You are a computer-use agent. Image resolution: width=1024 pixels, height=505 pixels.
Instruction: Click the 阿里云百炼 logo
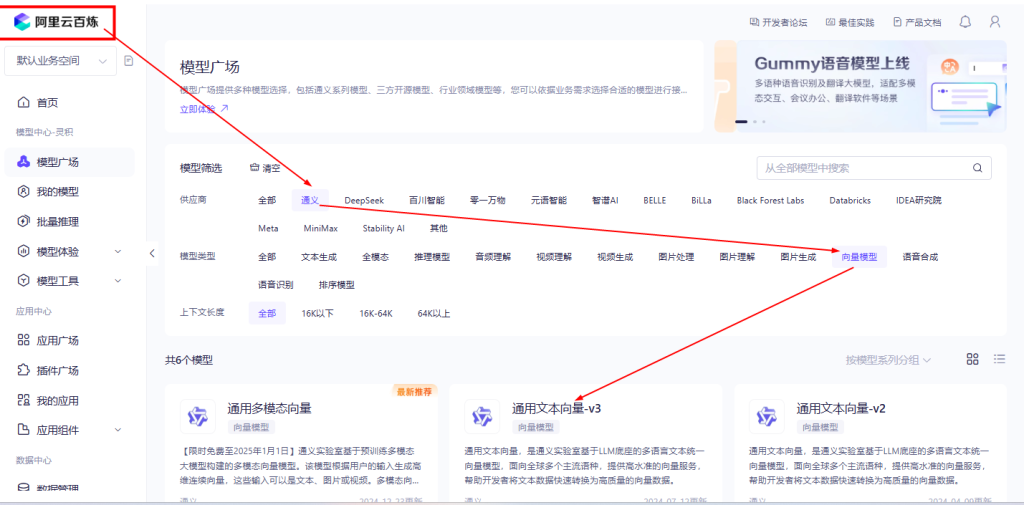coord(58,21)
